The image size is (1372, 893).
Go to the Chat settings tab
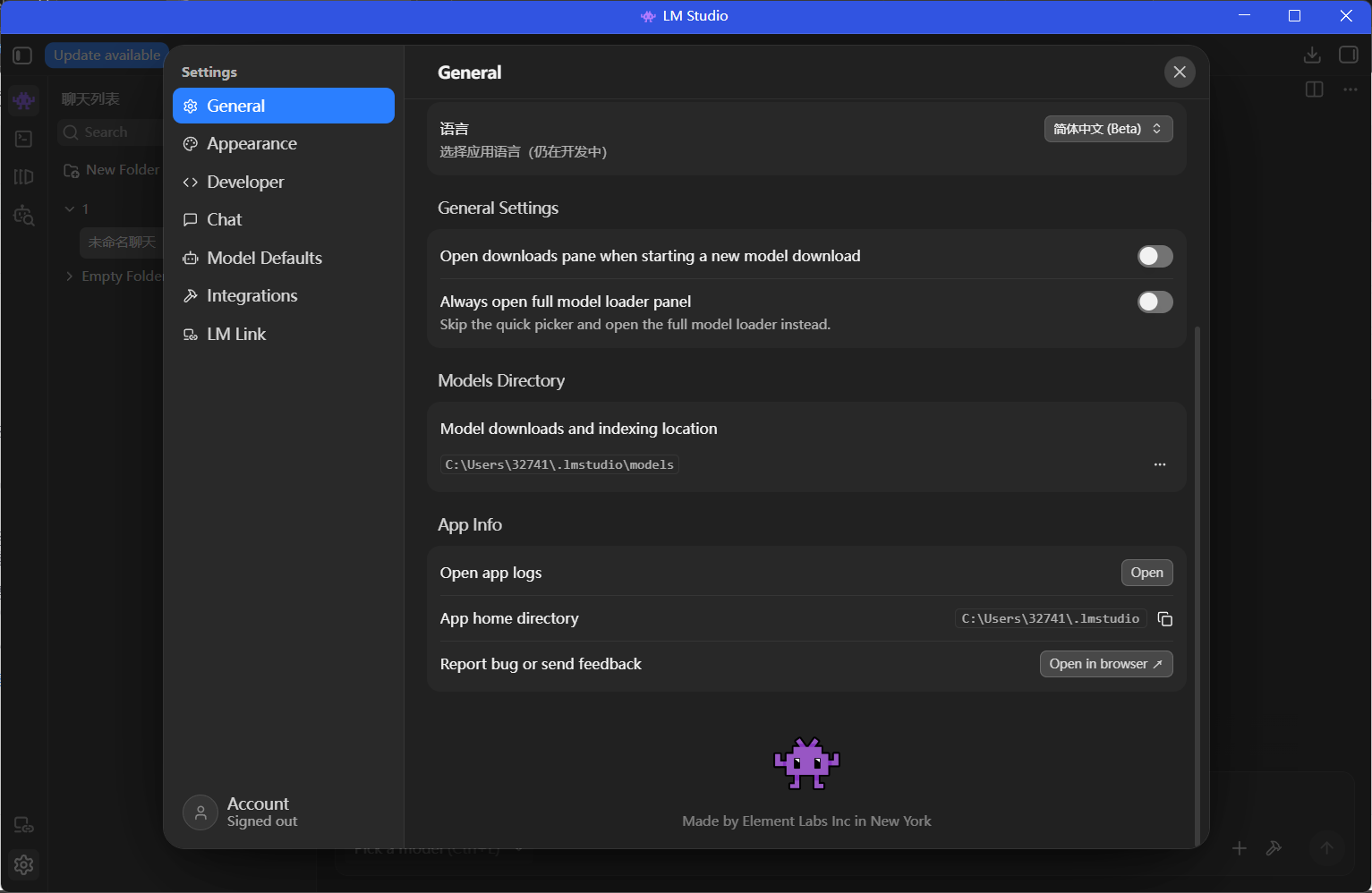coord(284,220)
